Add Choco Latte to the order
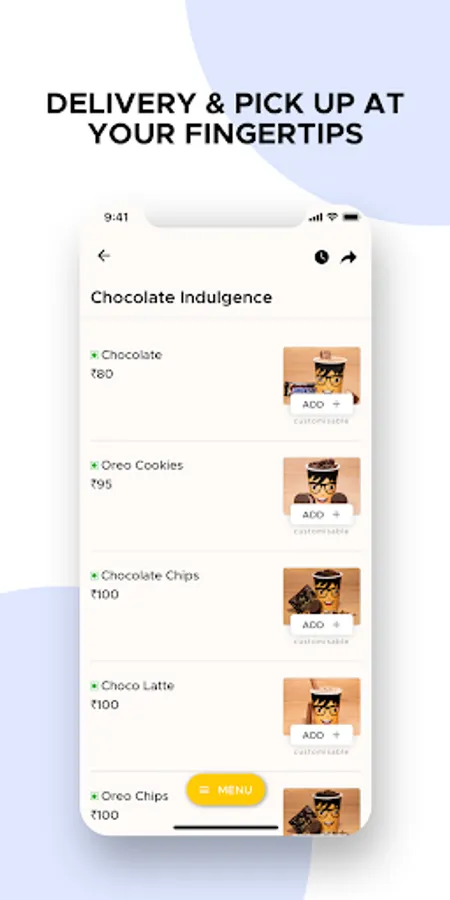Viewport: 450px width, 900px height. 321,735
